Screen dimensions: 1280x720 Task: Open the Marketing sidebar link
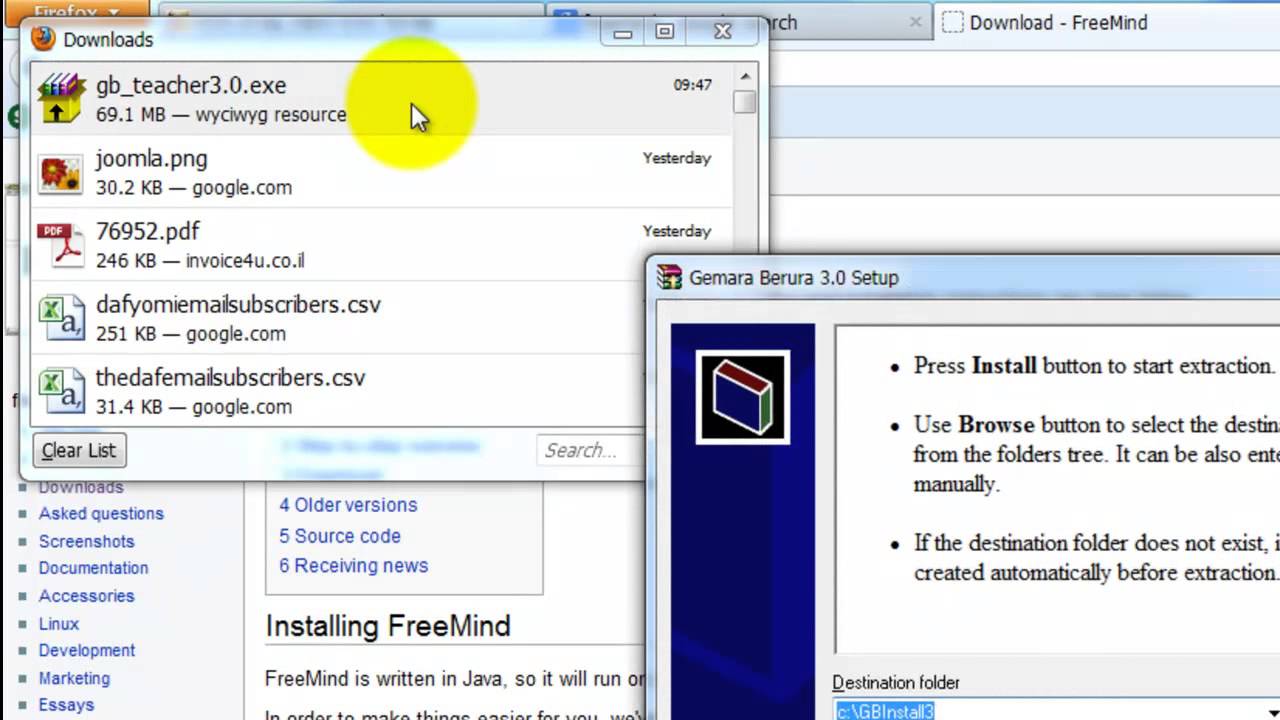74,678
